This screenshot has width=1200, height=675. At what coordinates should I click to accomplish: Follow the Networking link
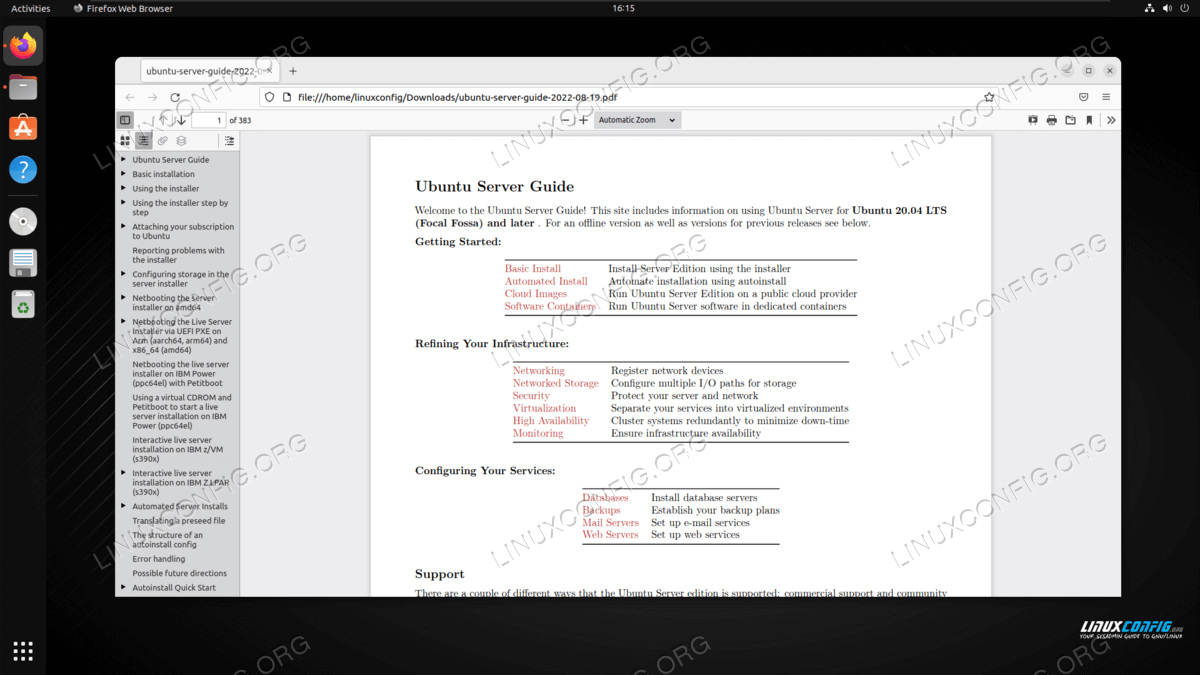pyautogui.click(x=539, y=371)
